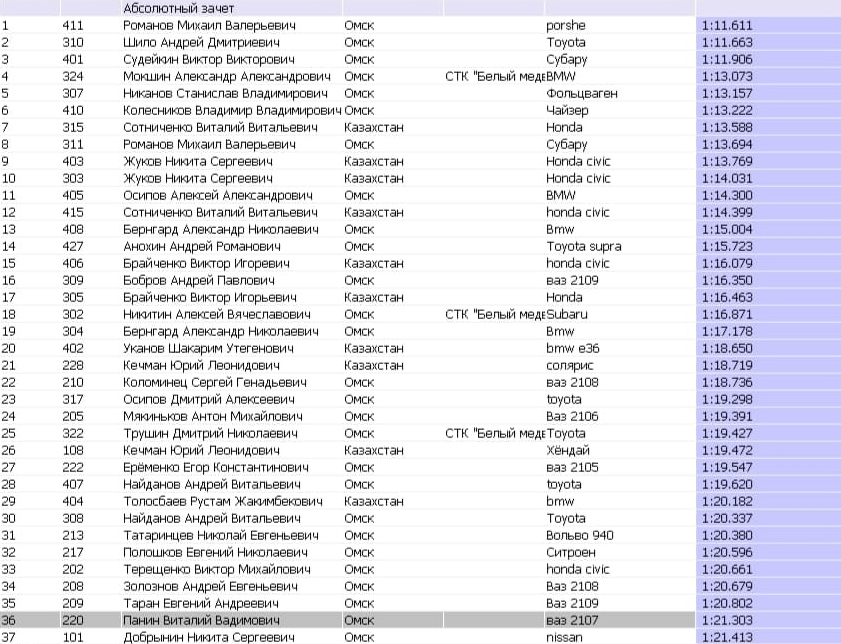Click the car cell "Subaru"
The width and height of the screenshot is (841, 644).
[x=567, y=314]
